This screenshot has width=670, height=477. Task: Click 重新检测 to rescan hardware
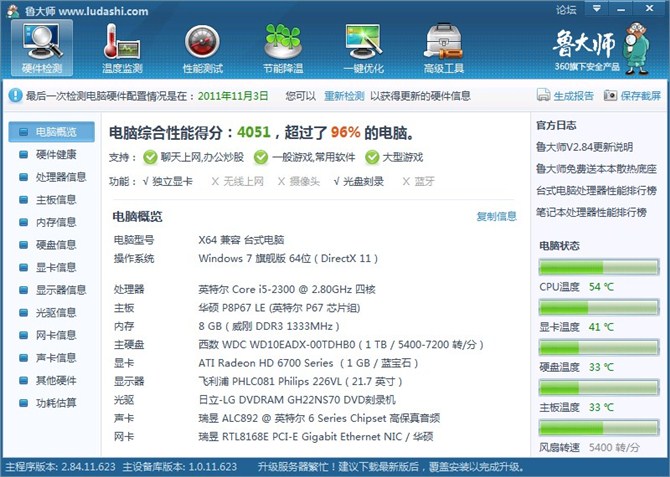click(x=344, y=96)
